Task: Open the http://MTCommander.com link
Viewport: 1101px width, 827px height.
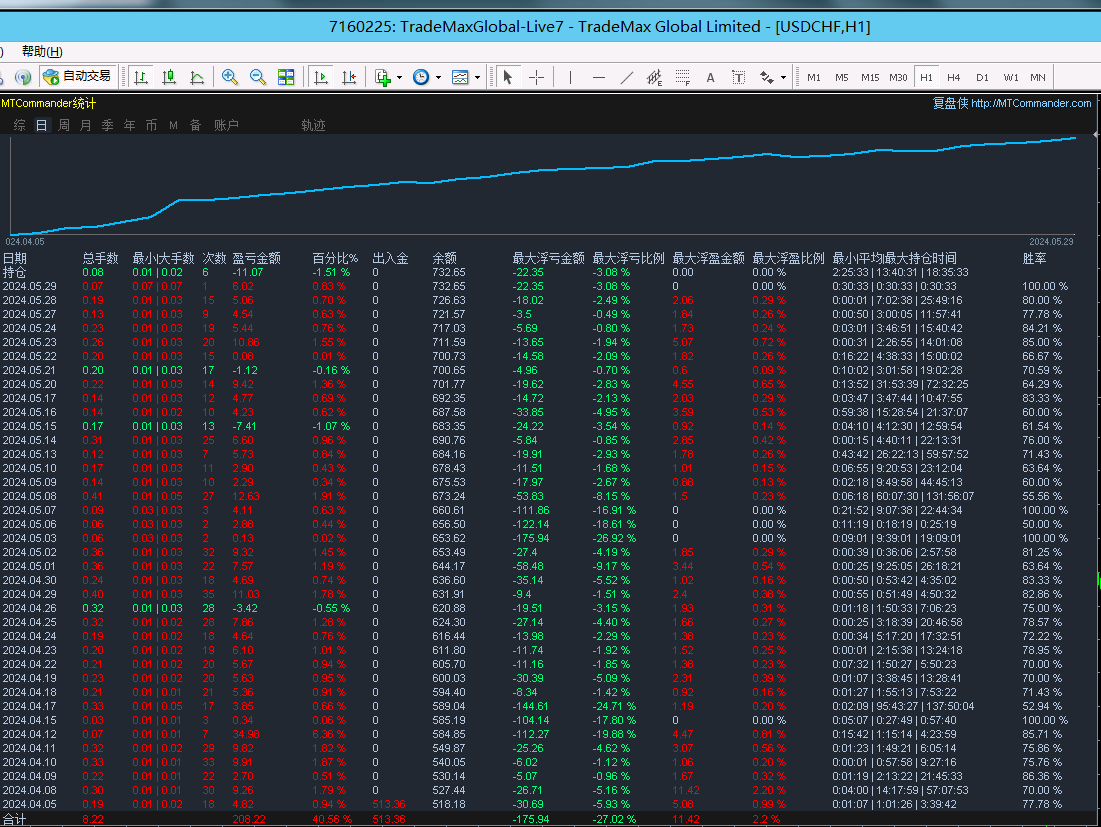Action: click(x=1031, y=103)
